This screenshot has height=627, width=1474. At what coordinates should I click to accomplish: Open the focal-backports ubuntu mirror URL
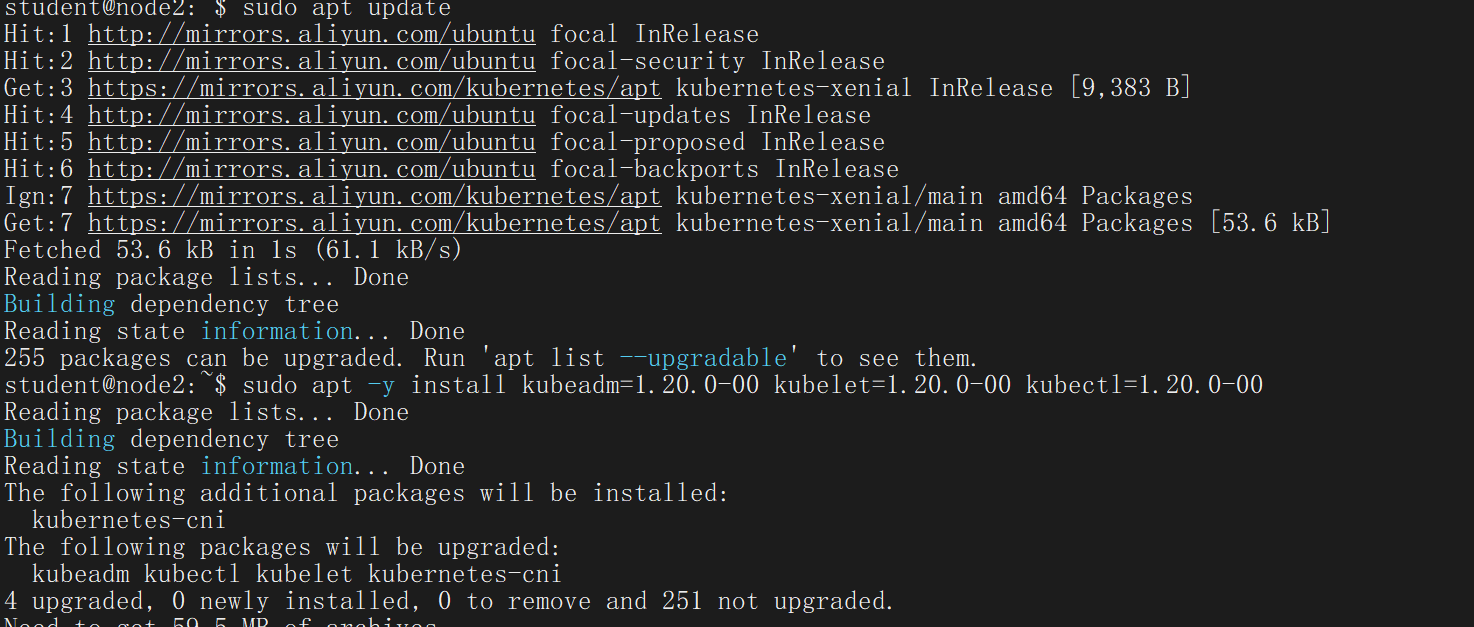point(311,170)
